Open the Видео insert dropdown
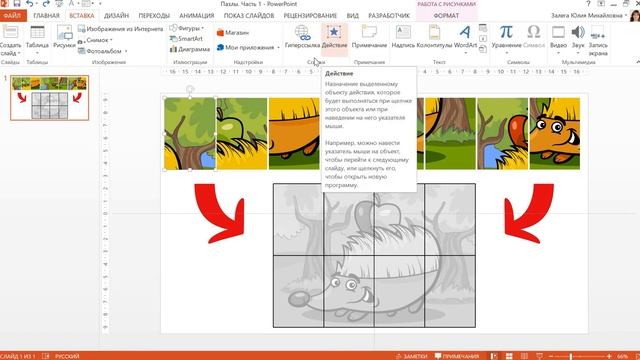This screenshot has width=640, height=360. click(558, 39)
